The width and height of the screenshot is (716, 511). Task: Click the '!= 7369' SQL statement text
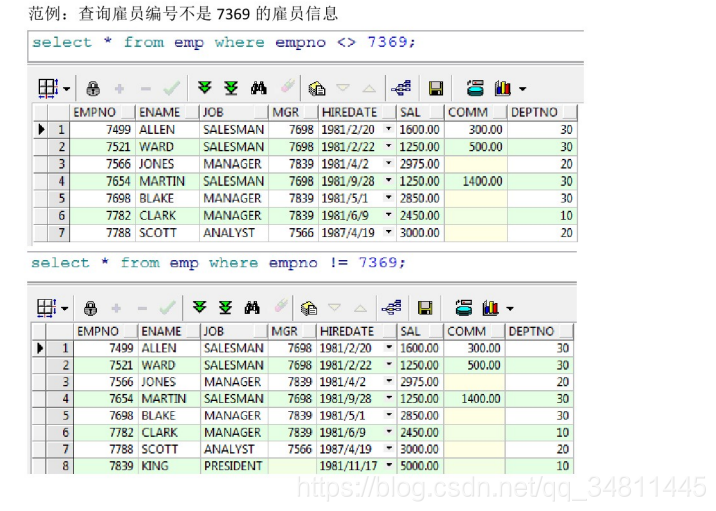(218, 263)
